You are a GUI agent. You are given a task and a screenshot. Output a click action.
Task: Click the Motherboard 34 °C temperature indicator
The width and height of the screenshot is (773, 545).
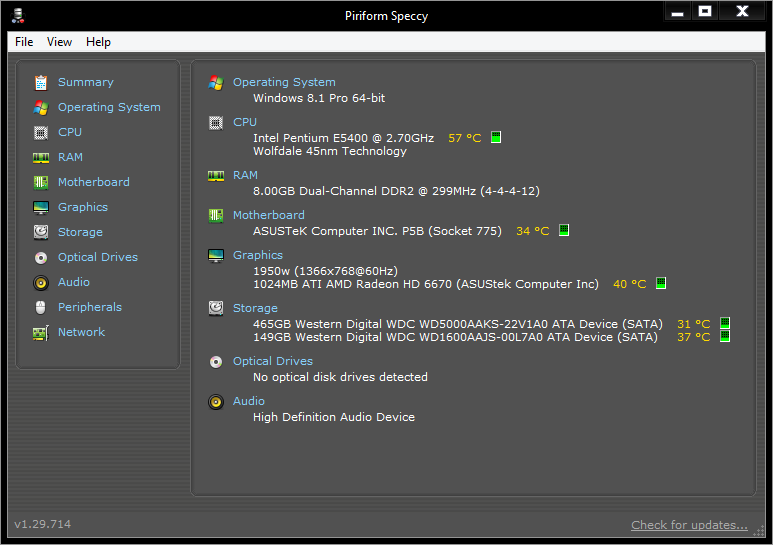coord(564,231)
